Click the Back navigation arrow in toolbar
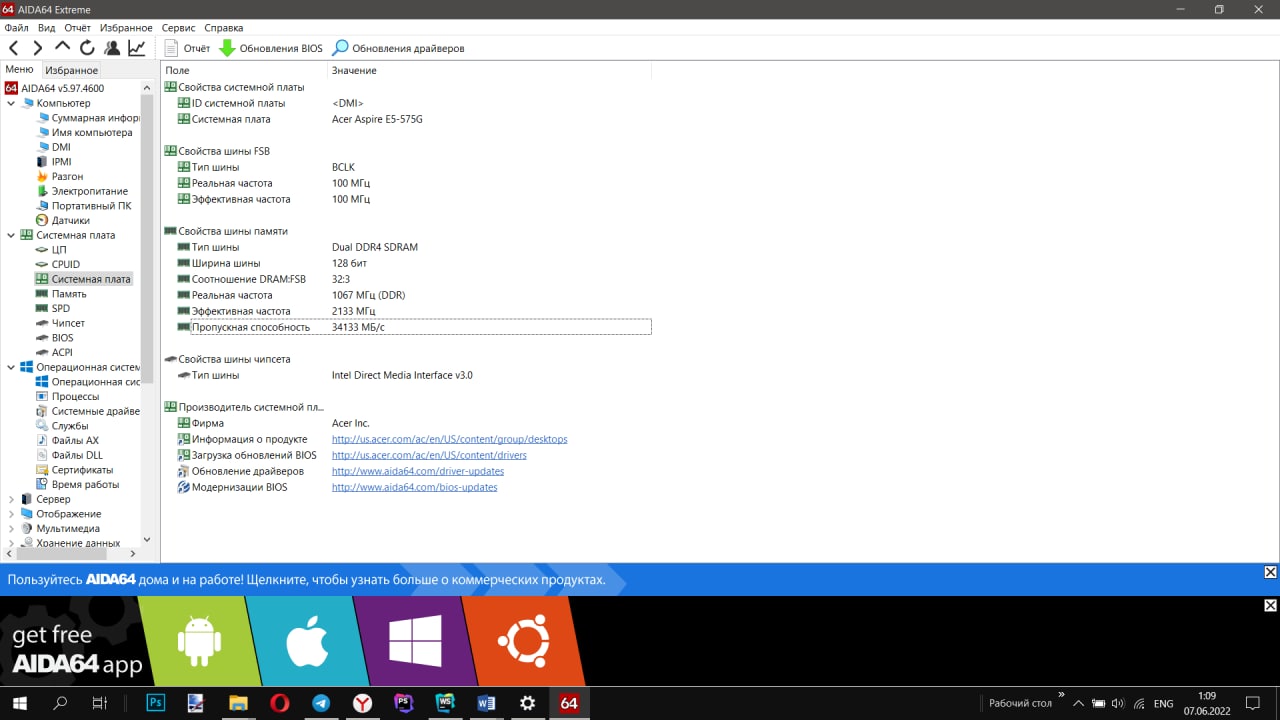The height and width of the screenshot is (720, 1280). (x=14, y=48)
